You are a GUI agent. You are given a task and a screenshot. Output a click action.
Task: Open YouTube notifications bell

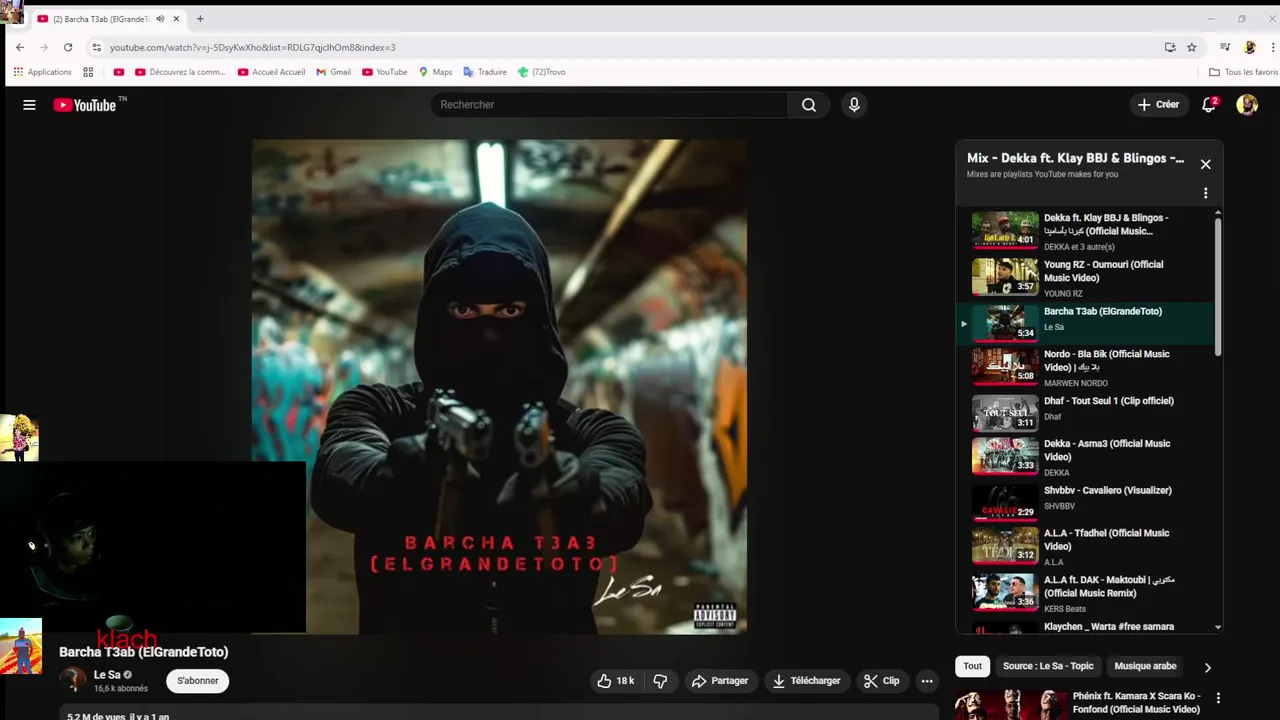pos(1209,105)
